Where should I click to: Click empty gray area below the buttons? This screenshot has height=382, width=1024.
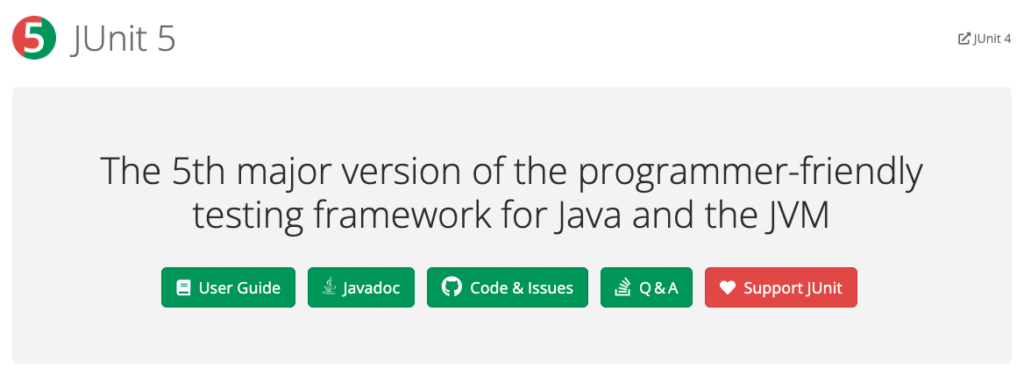512,336
